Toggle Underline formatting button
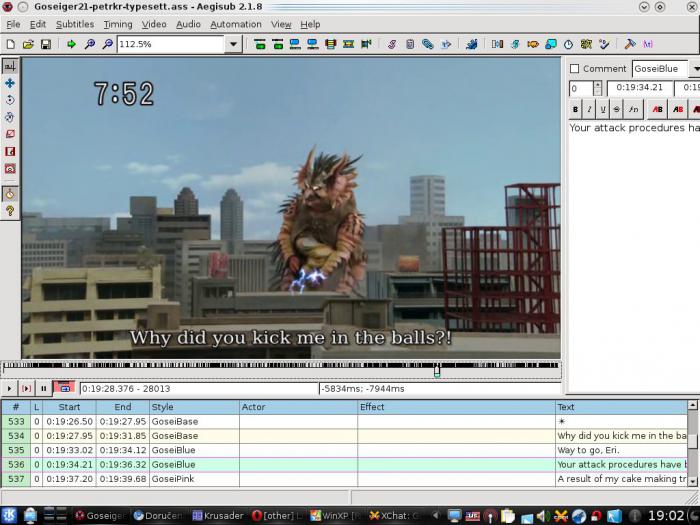The height and width of the screenshot is (525, 700). [603, 109]
